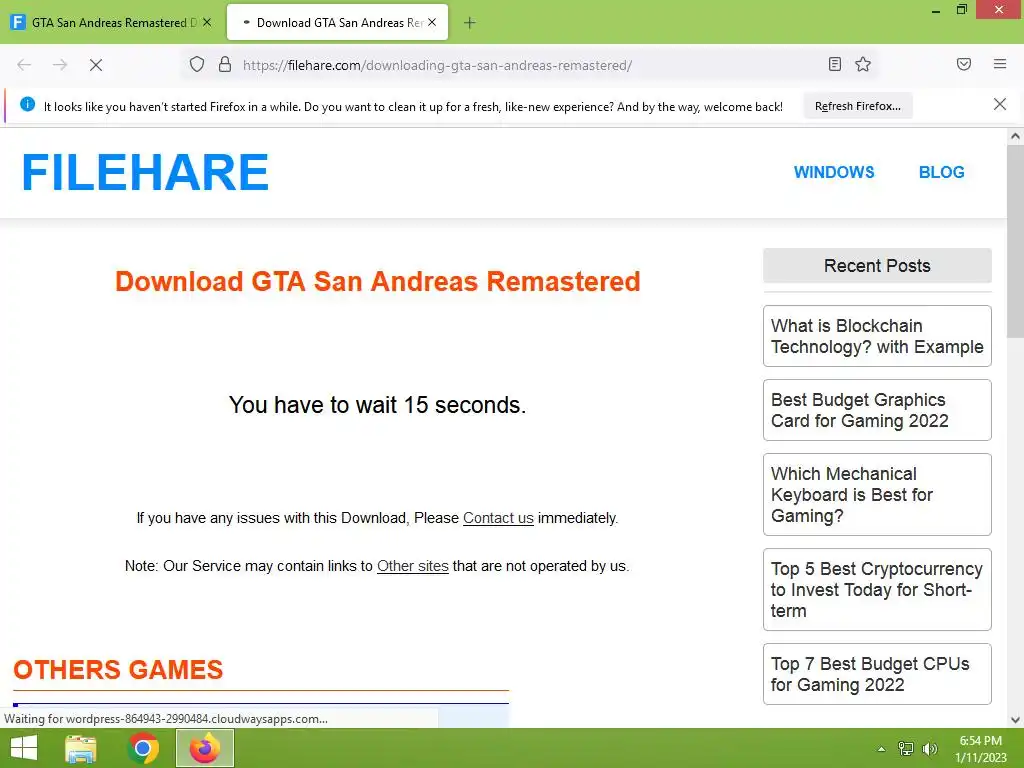
Task: Open Which Mechanical Keyboard is Best post
Action: [877, 494]
